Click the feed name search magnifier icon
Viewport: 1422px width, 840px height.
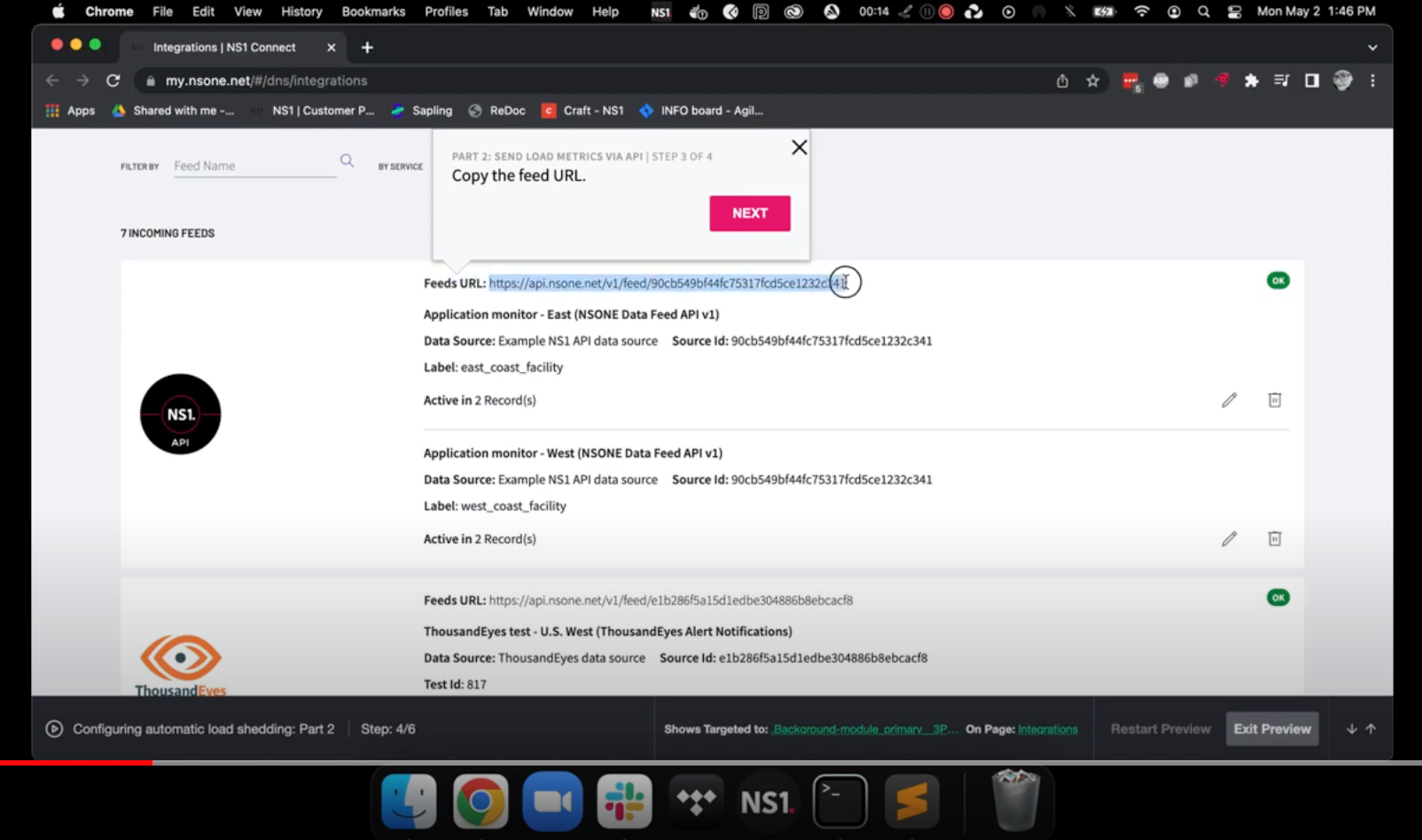coord(347,160)
